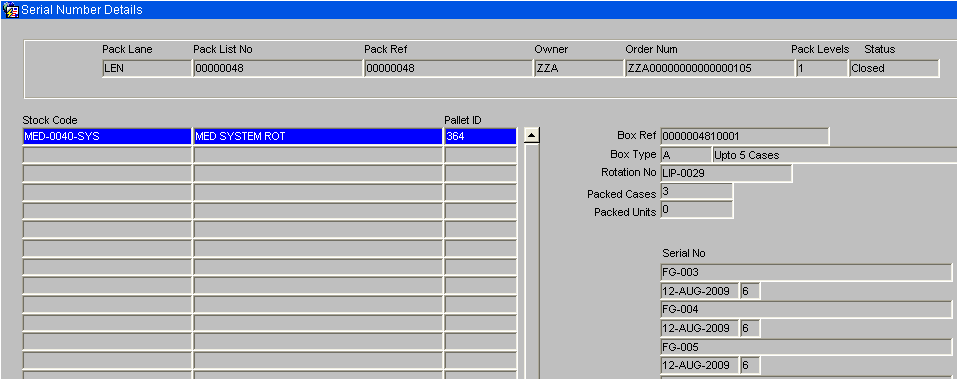Select the Pallet ID 364 cell
This screenshot has width=957, height=379.
(x=481, y=137)
